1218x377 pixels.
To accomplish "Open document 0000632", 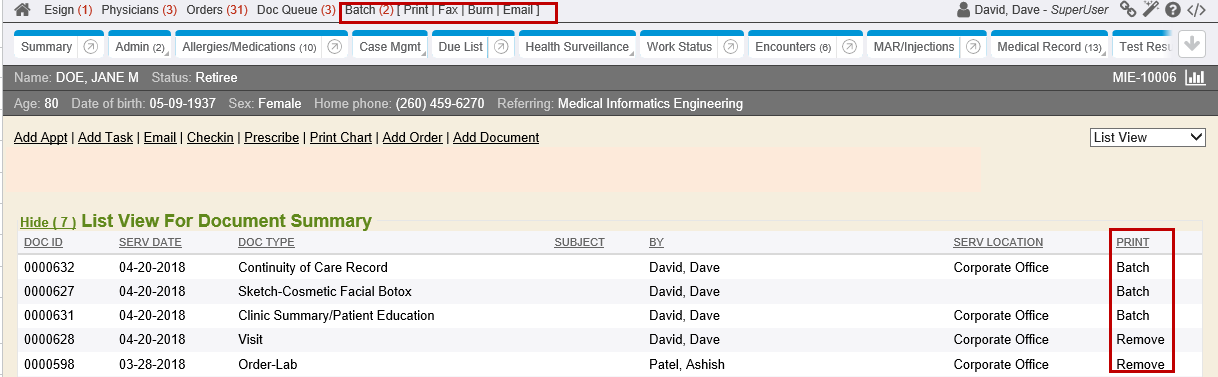I will (49, 268).
